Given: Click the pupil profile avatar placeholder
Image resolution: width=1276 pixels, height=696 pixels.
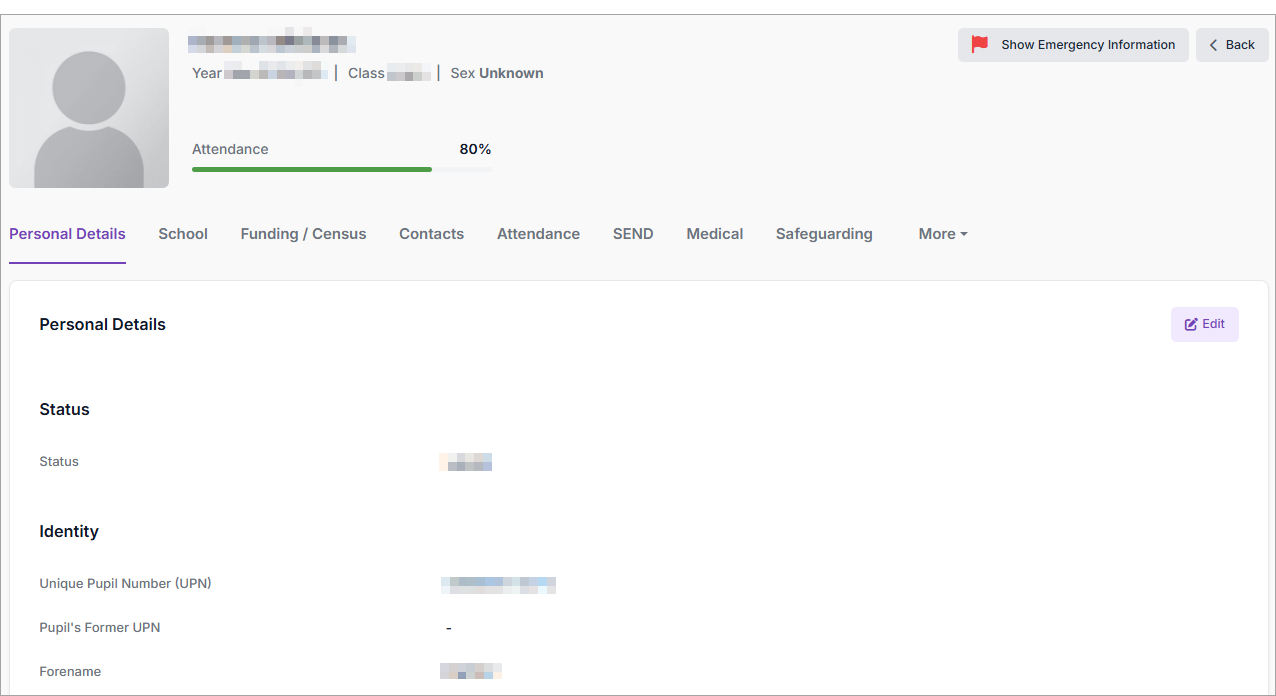Looking at the screenshot, I should coord(89,108).
